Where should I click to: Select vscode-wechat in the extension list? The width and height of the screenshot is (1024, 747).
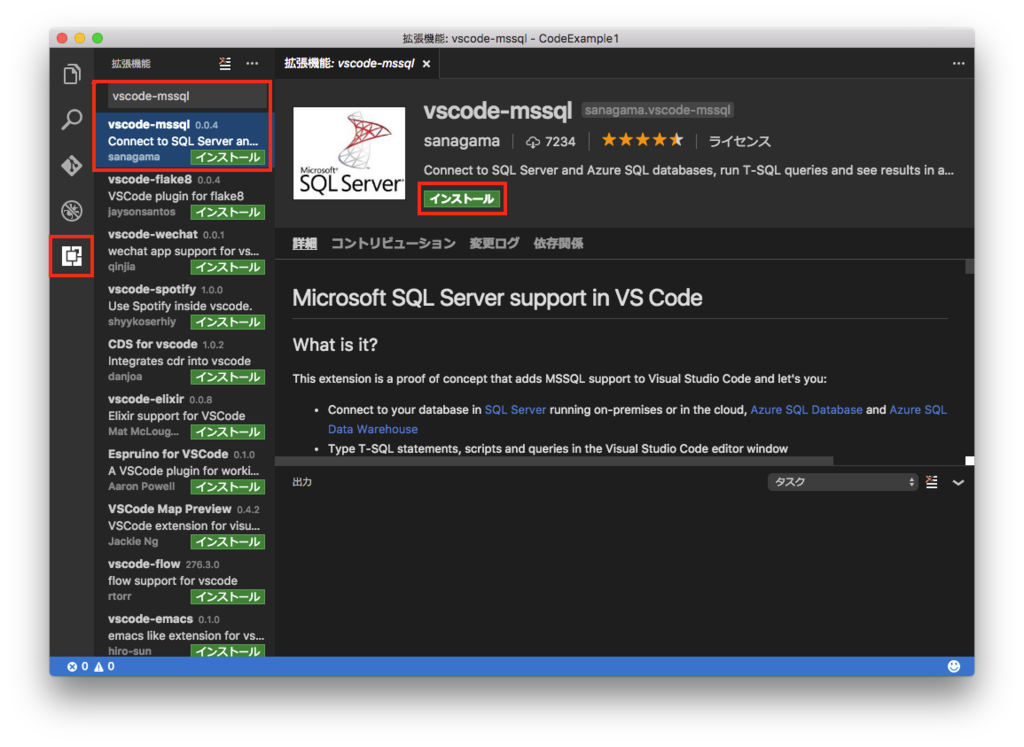point(185,250)
